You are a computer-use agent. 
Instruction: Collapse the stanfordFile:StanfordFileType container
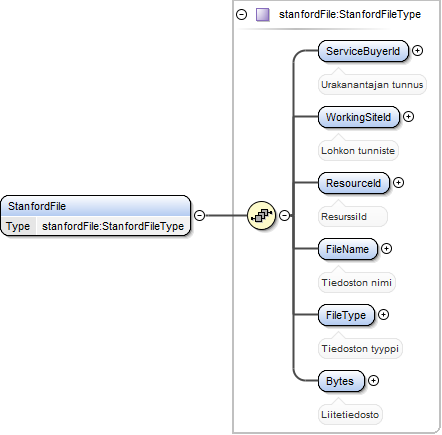[x=241, y=15]
